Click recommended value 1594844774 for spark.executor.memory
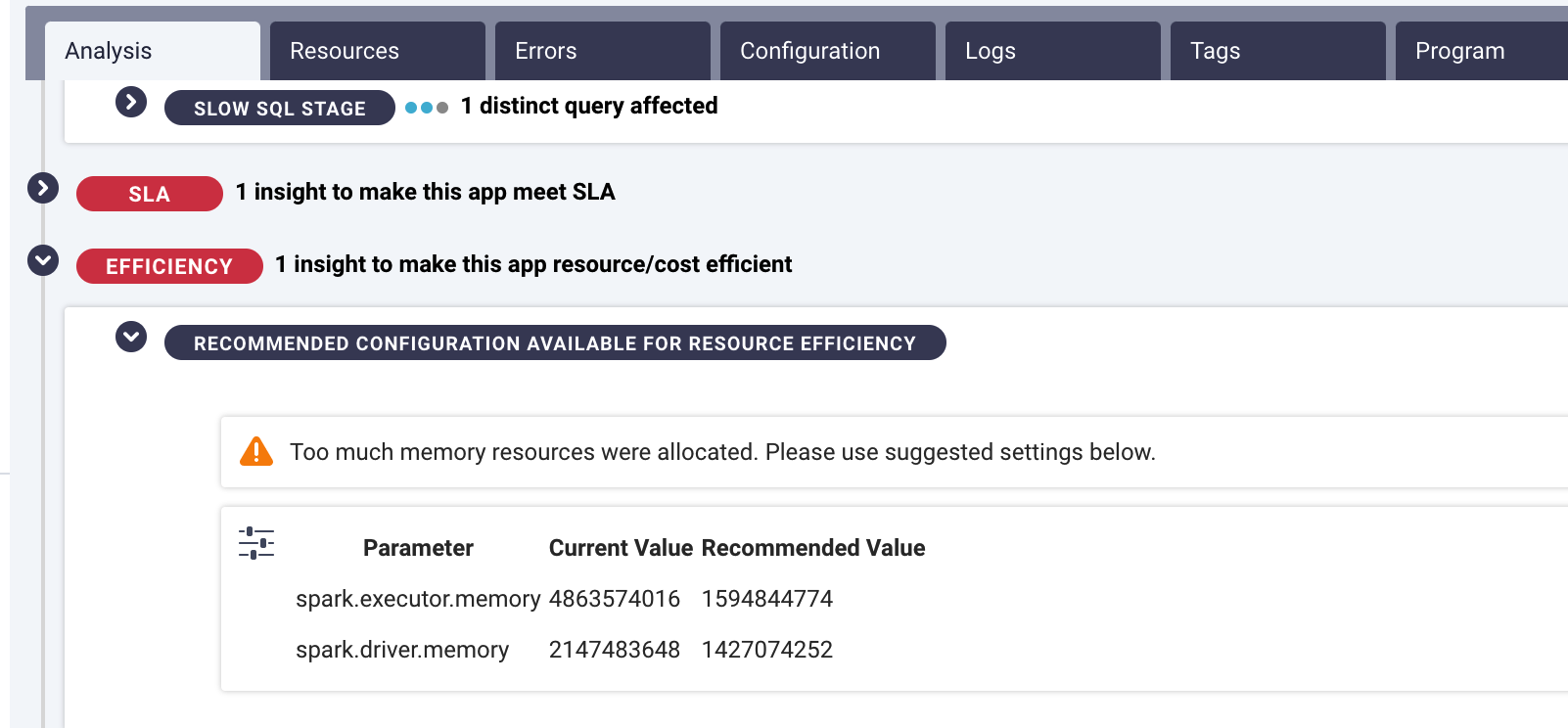1568x728 pixels. 766,599
